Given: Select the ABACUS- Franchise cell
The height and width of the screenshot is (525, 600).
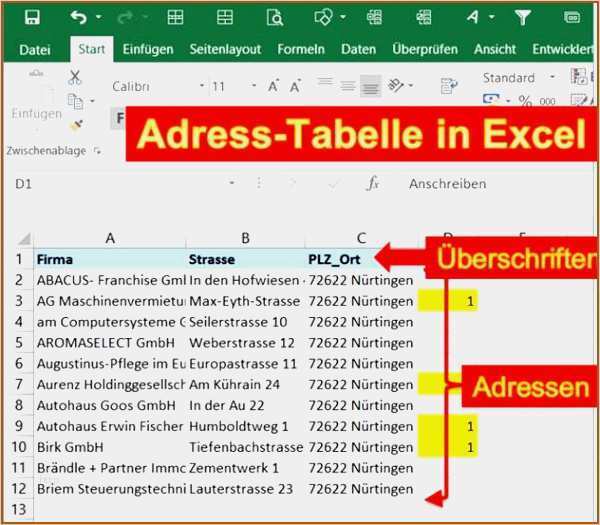Looking at the screenshot, I should pos(110,280).
